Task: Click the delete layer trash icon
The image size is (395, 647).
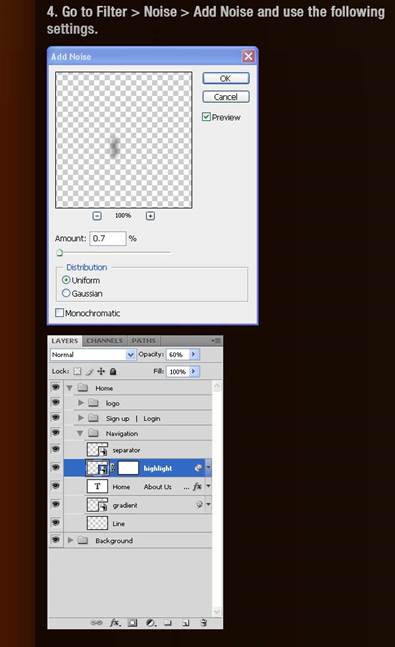Action: tap(203, 623)
